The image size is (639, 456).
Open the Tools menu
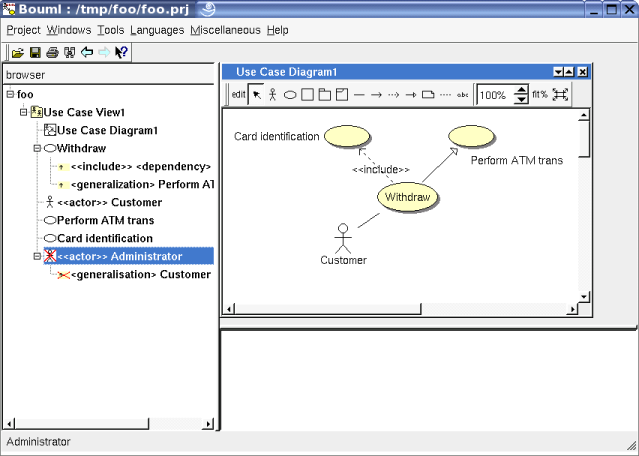pyautogui.click(x=110, y=30)
